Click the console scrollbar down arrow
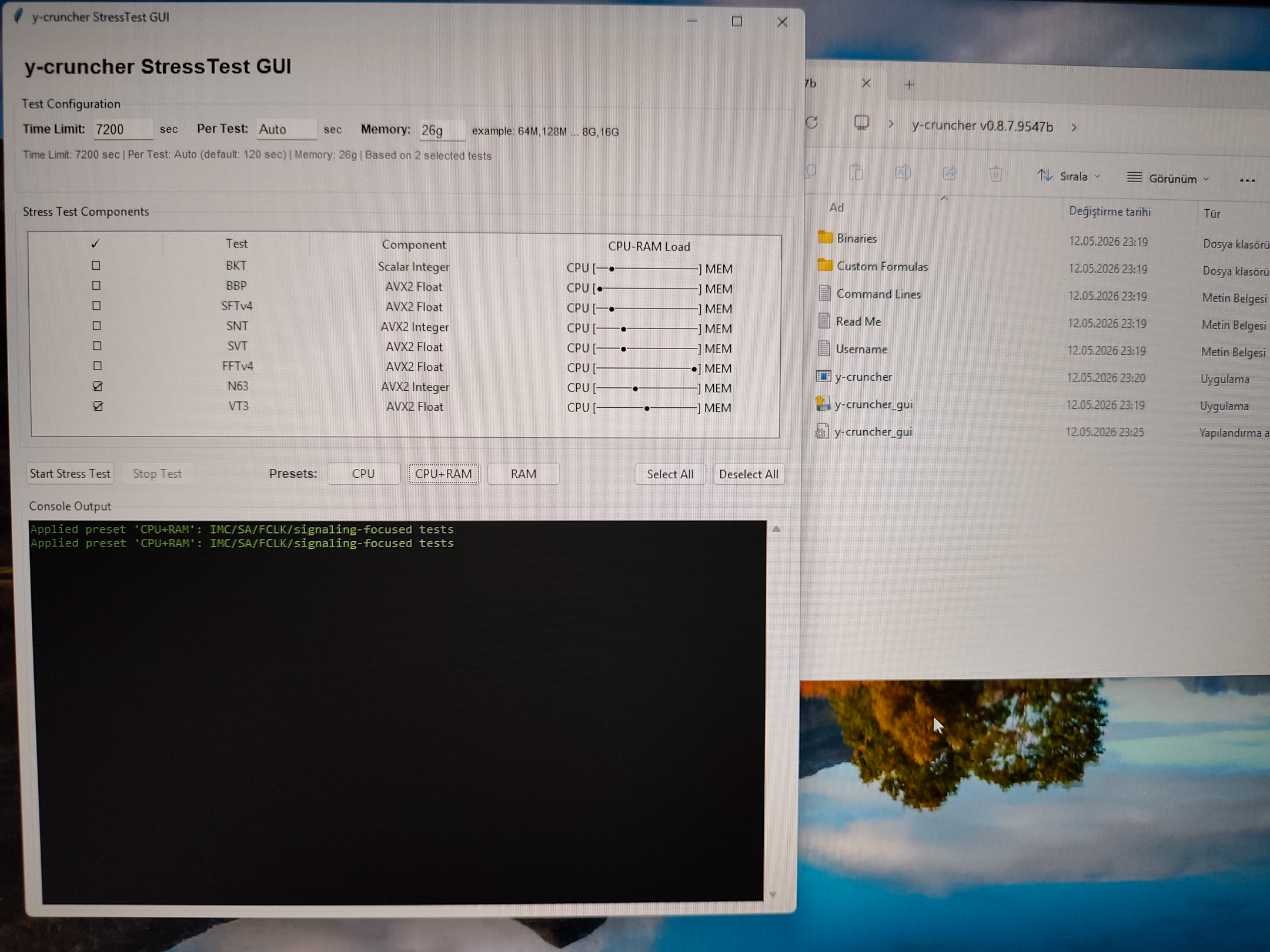The image size is (1270, 952). click(x=773, y=894)
